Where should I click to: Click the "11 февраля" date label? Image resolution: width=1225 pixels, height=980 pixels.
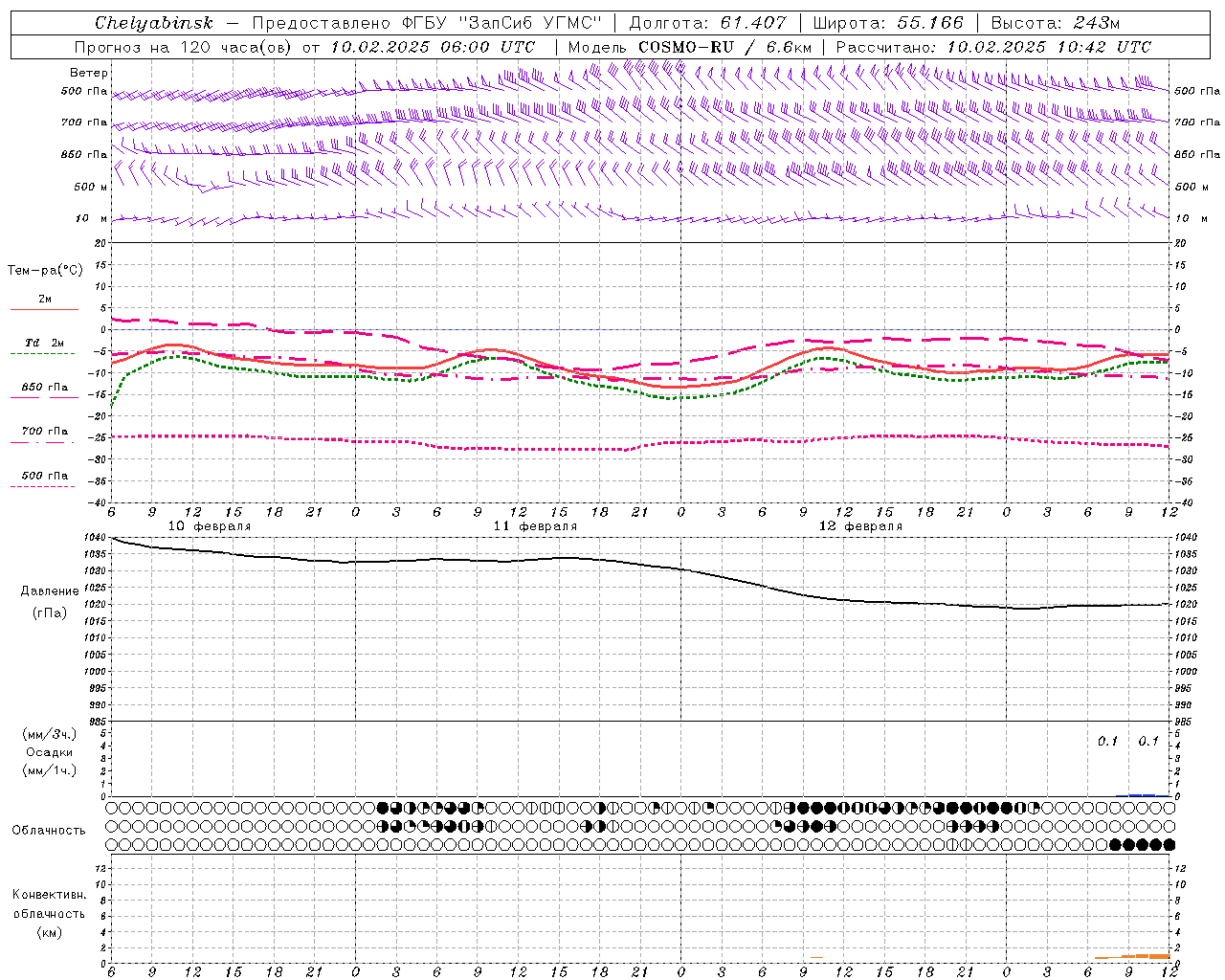point(535,526)
